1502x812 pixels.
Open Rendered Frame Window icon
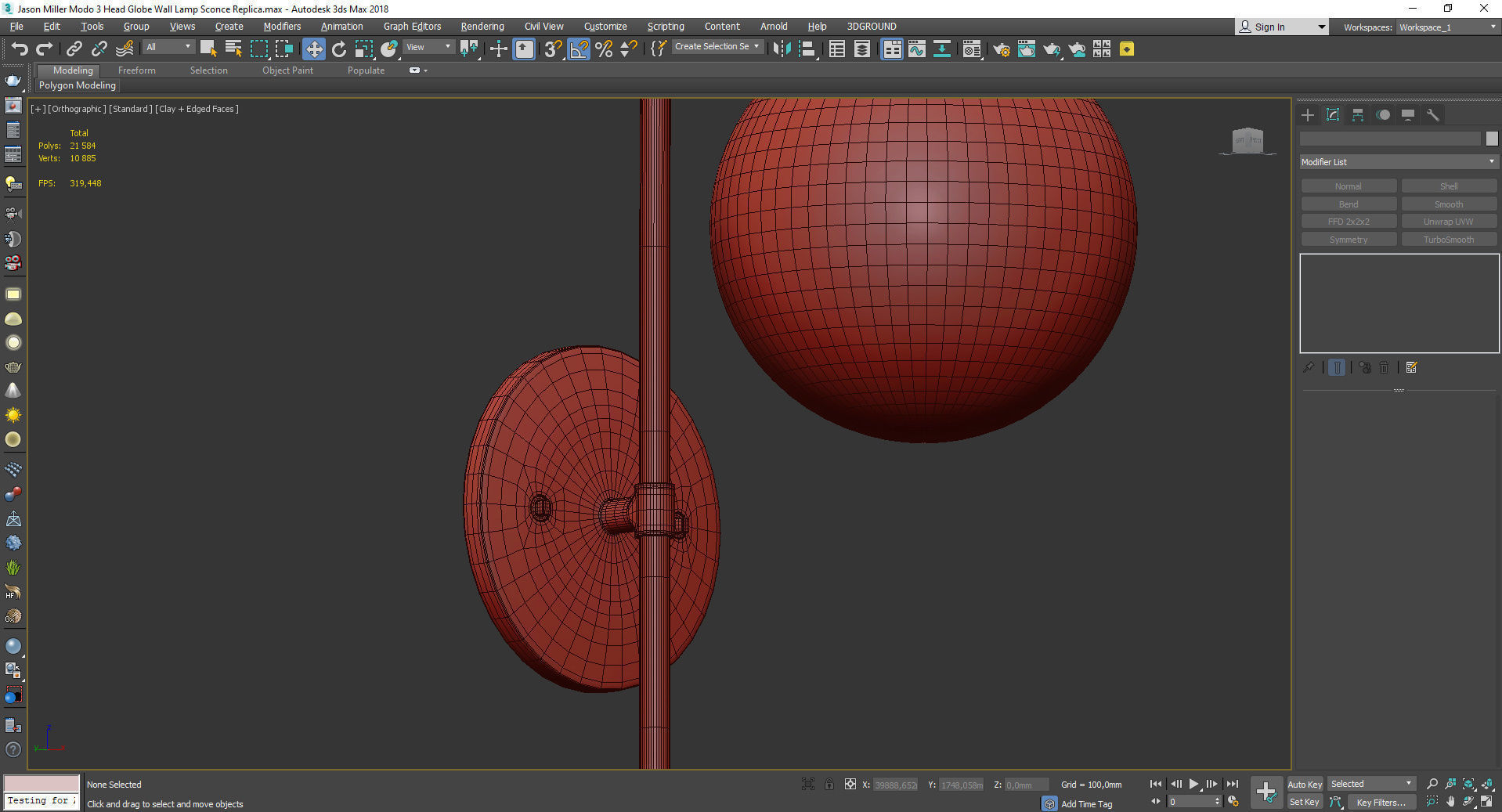click(x=1027, y=49)
